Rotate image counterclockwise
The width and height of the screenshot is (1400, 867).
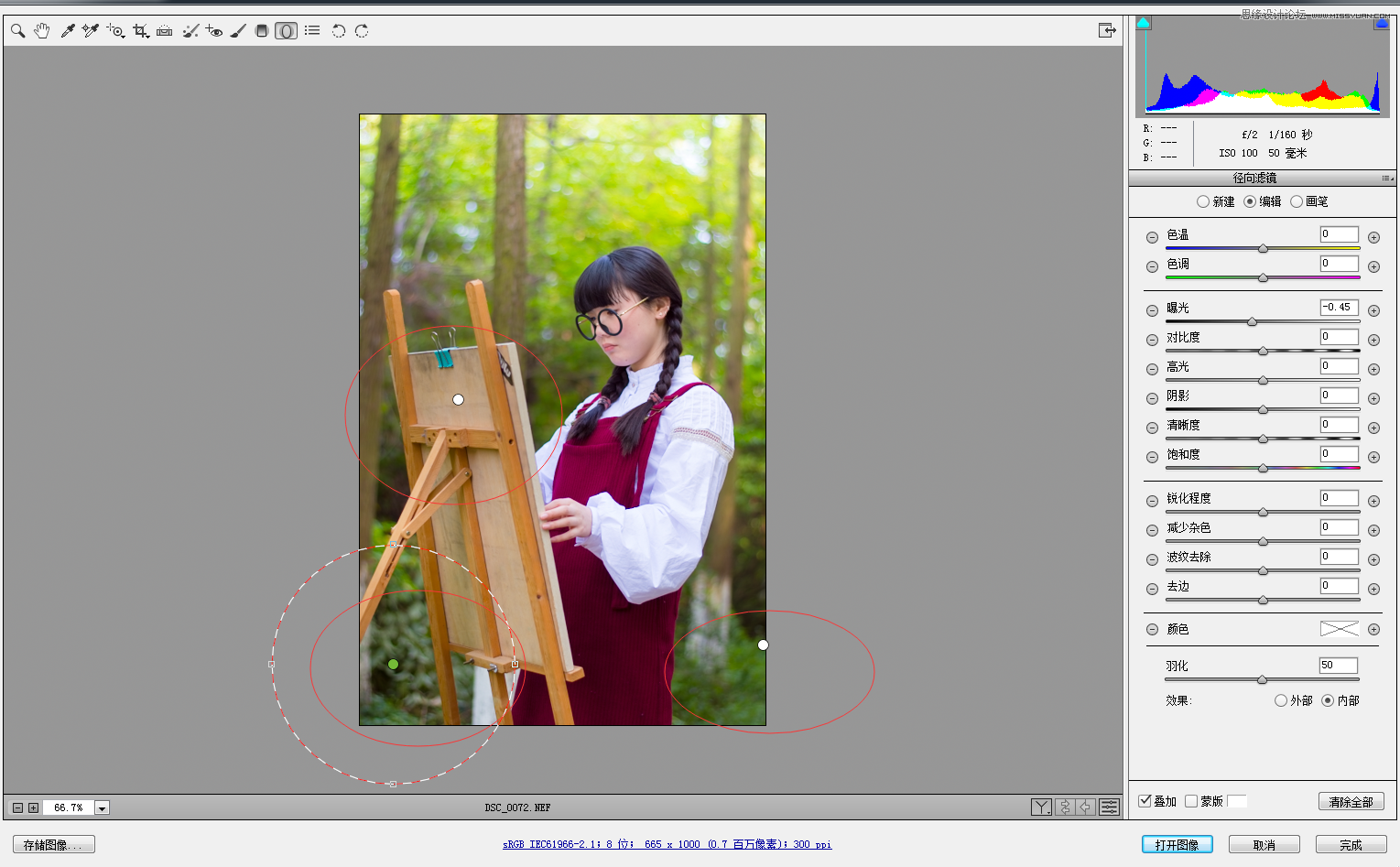338,31
